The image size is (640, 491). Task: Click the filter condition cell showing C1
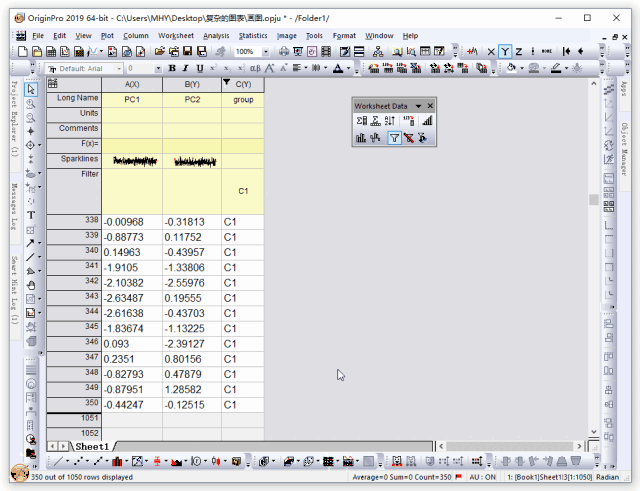tap(243, 191)
